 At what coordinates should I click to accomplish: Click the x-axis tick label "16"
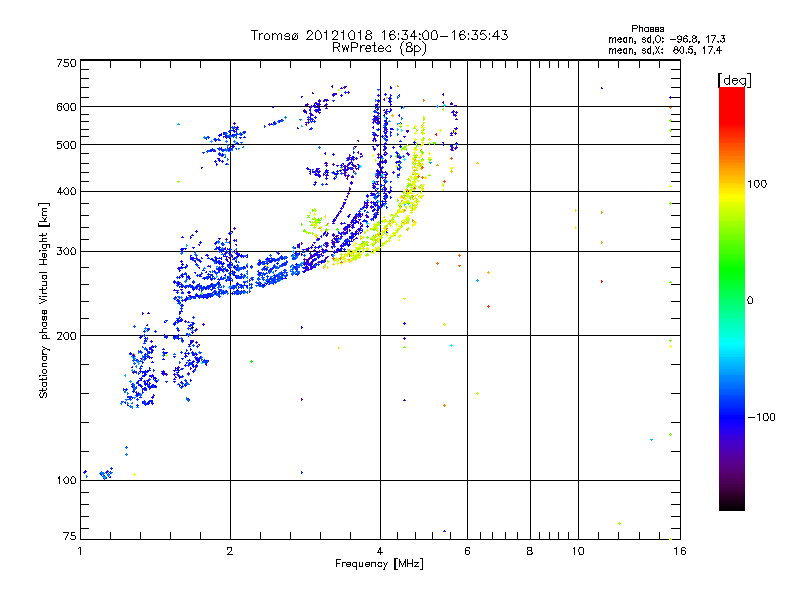click(x=680, y=551)
